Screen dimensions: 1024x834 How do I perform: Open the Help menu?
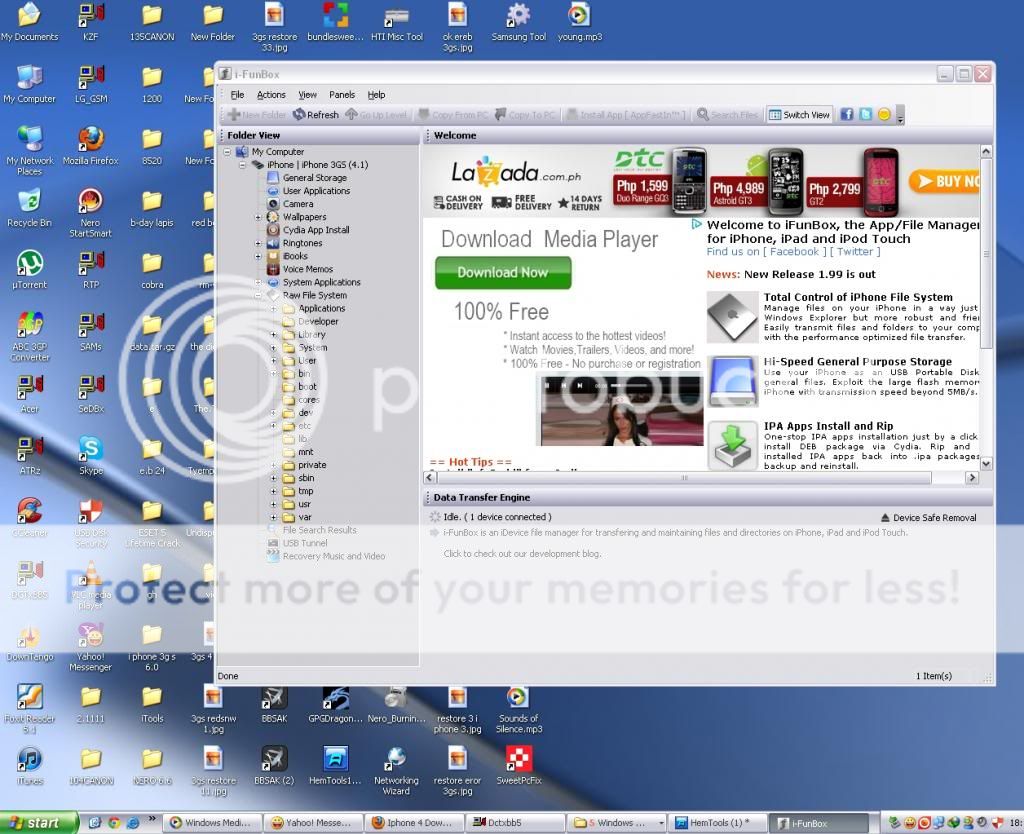[376, 95]
